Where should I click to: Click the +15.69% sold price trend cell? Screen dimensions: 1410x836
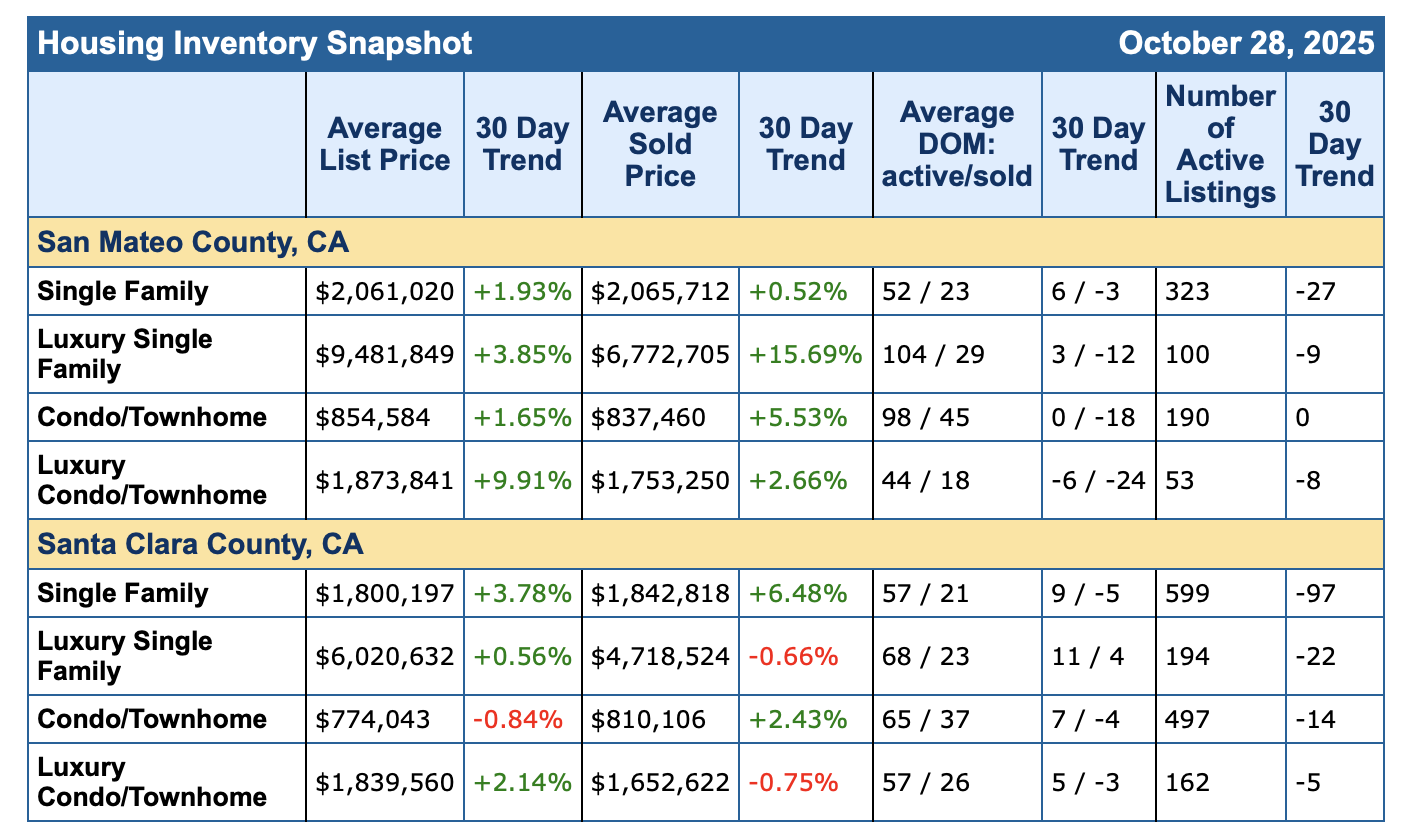point(805,354)
